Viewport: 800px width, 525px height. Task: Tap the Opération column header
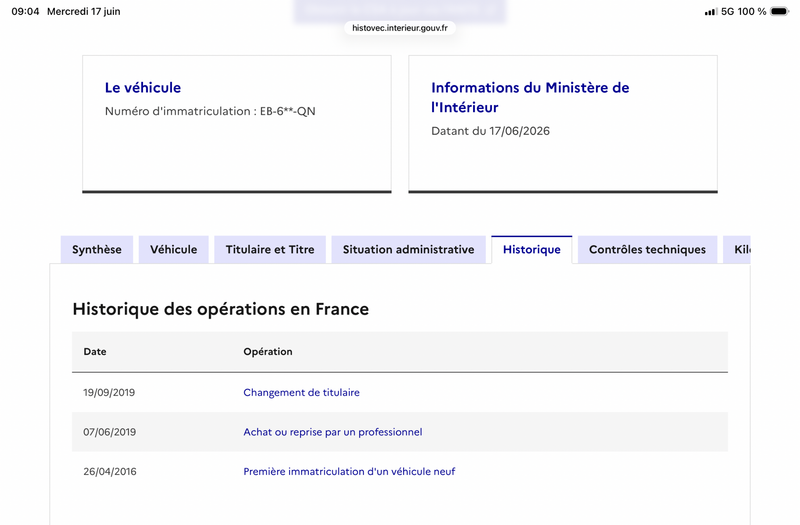click(x=268, y=352)
